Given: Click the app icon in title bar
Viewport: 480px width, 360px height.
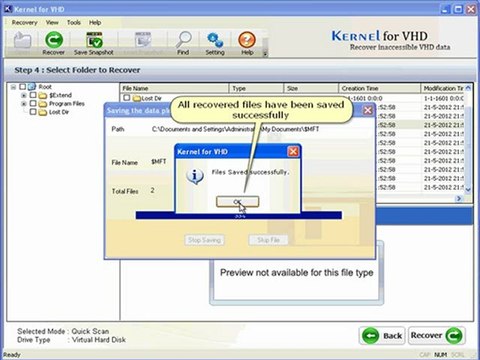Looking at the screenshot, I should pyautogui.click(x=8, y=9).
